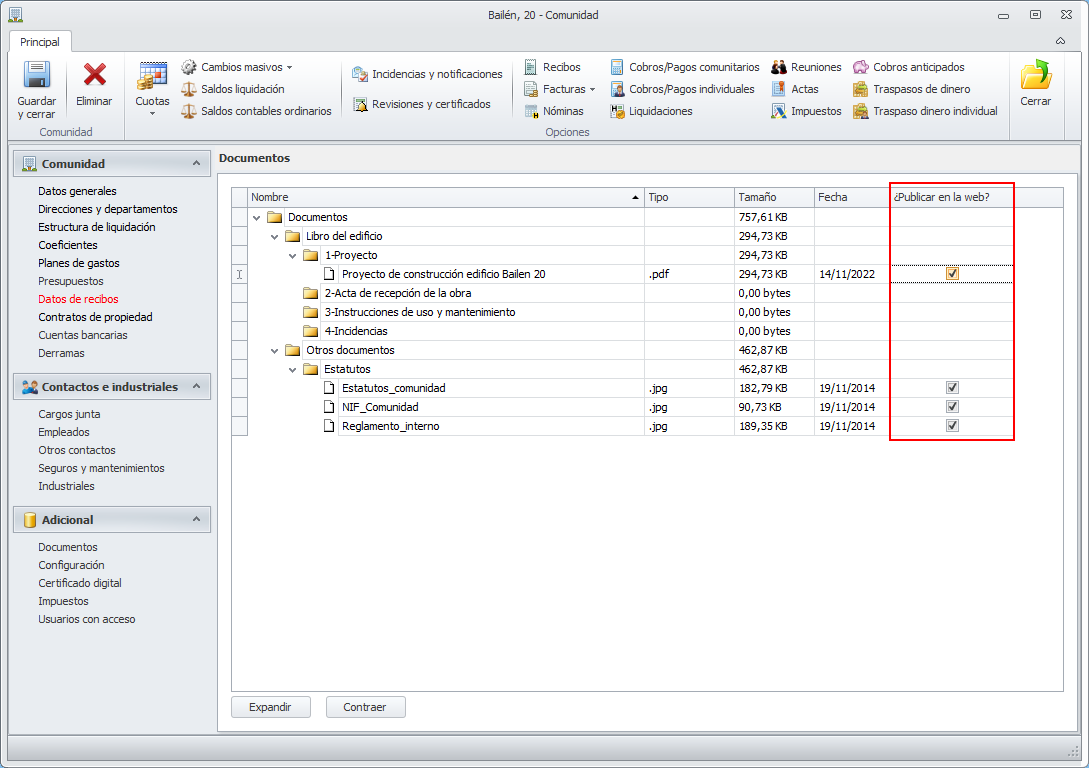The width and height of the screenshot is (1089, 768).
Task: Click the red Eliminar X icon
Action: point(94,76)
